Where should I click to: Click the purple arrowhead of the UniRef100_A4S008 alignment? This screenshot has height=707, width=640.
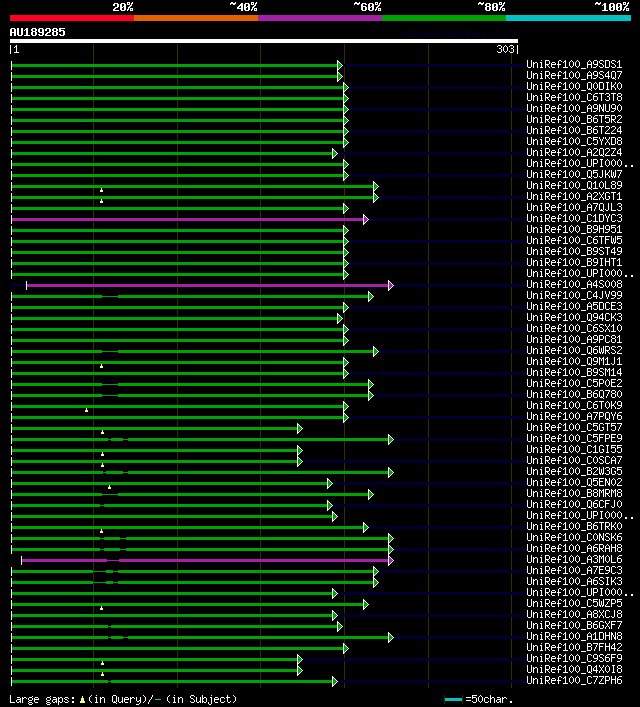(391, 285)
